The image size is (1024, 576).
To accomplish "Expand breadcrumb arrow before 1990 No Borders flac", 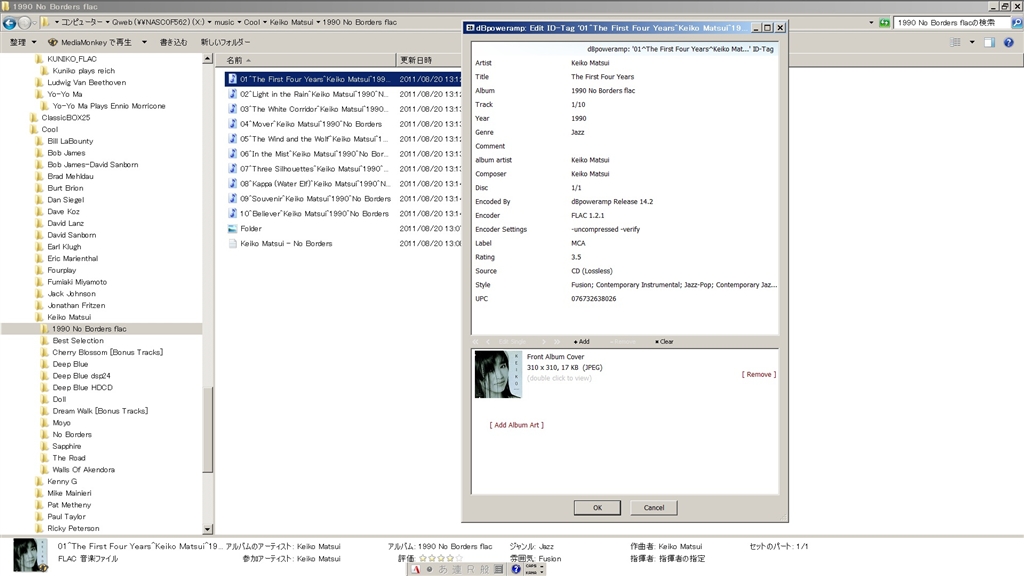I will (x=318, y=22).
